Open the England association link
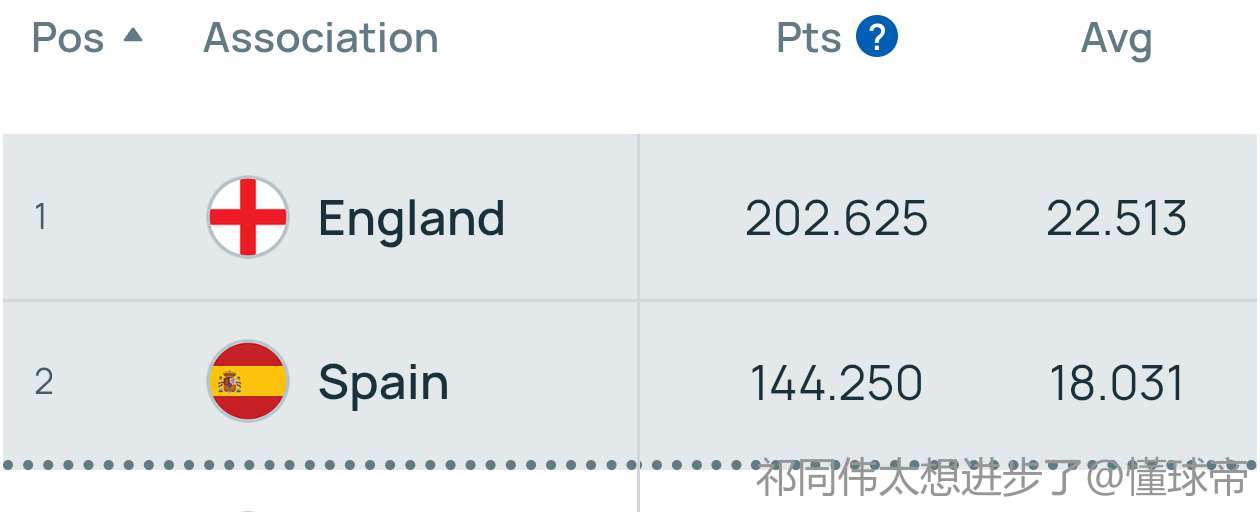 (411, 218)
